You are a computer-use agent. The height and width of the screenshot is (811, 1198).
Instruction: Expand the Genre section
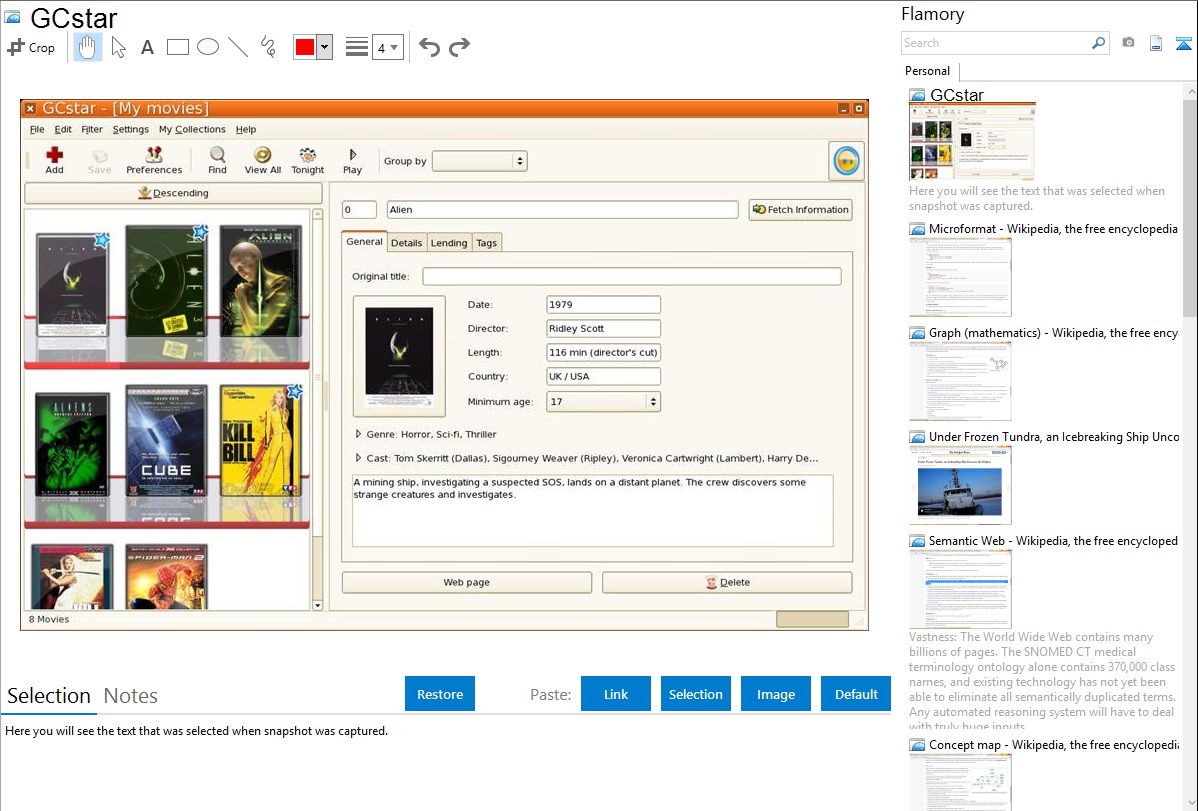(x=358, y=434)
